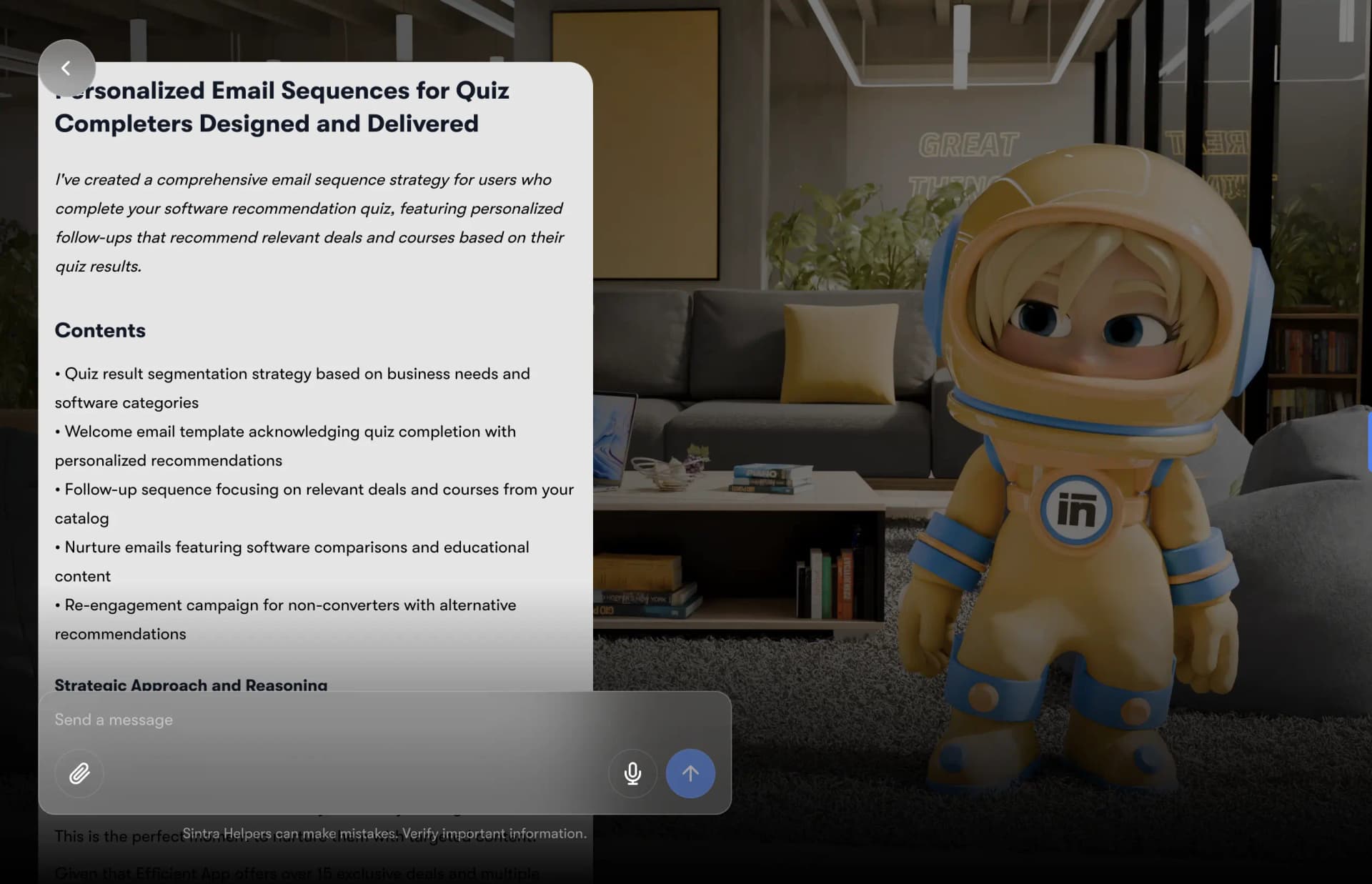Click the 'Strategic Approach and Reasoning' heading

(x=191, y=685)
